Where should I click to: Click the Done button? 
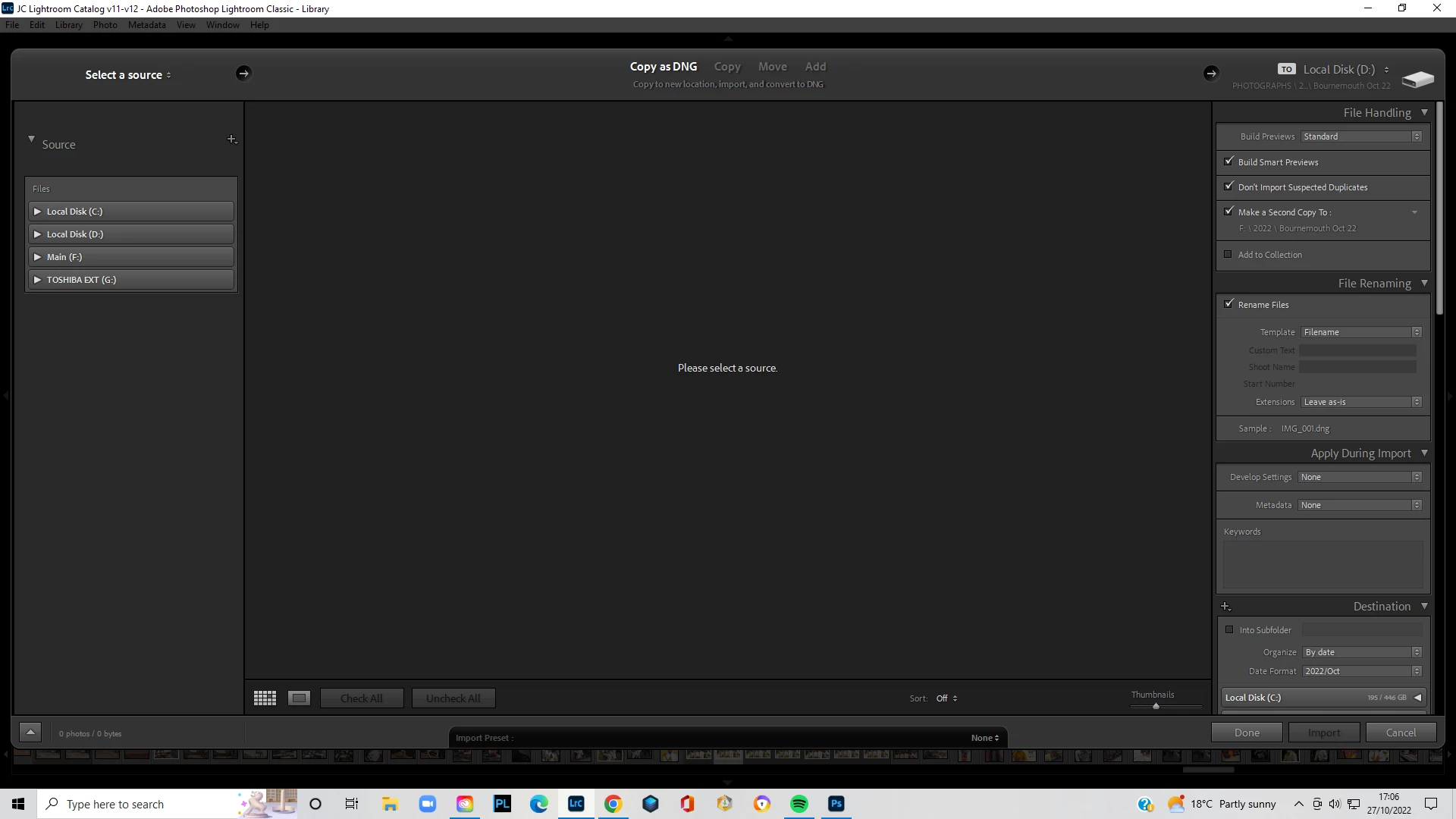(x=1246, y=733)
